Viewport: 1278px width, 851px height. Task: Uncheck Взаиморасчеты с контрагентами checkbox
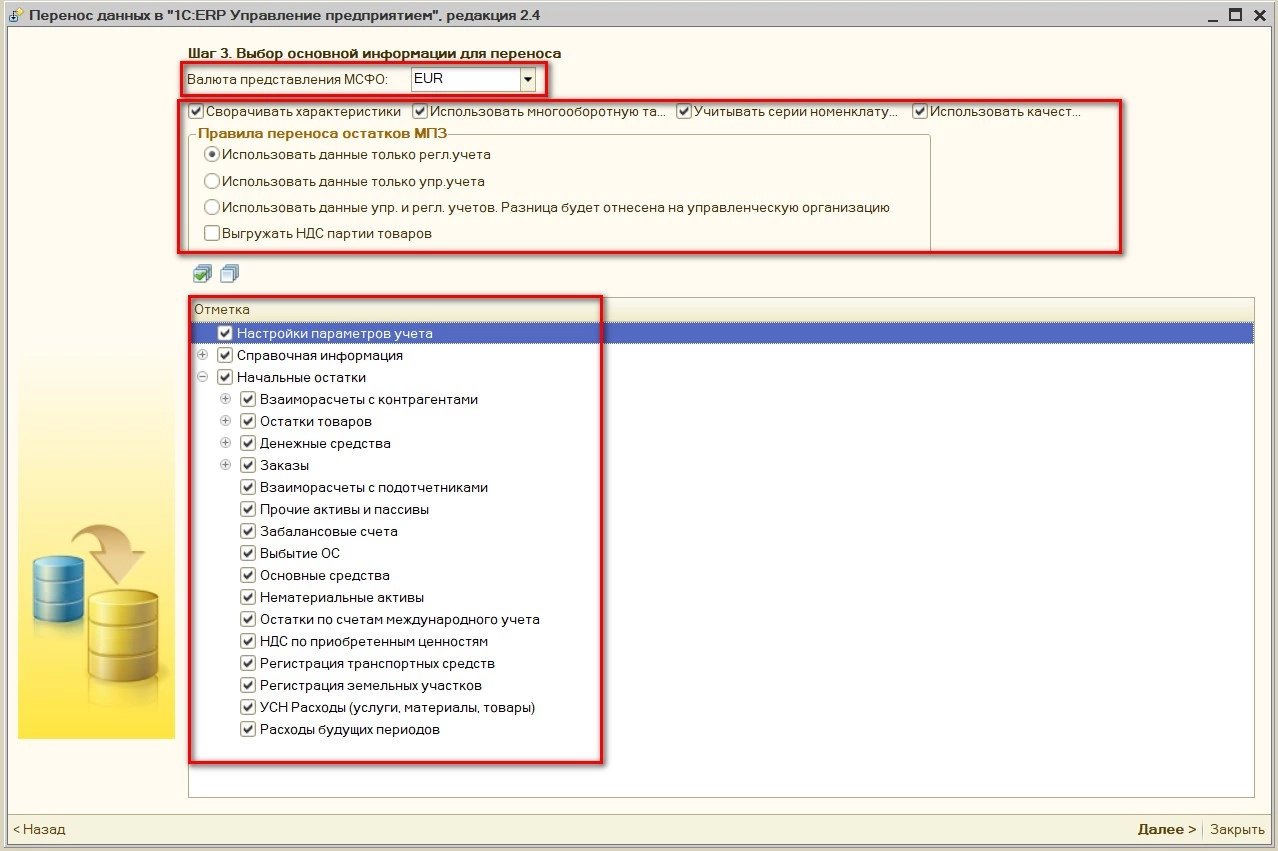(x=248, y=399)
